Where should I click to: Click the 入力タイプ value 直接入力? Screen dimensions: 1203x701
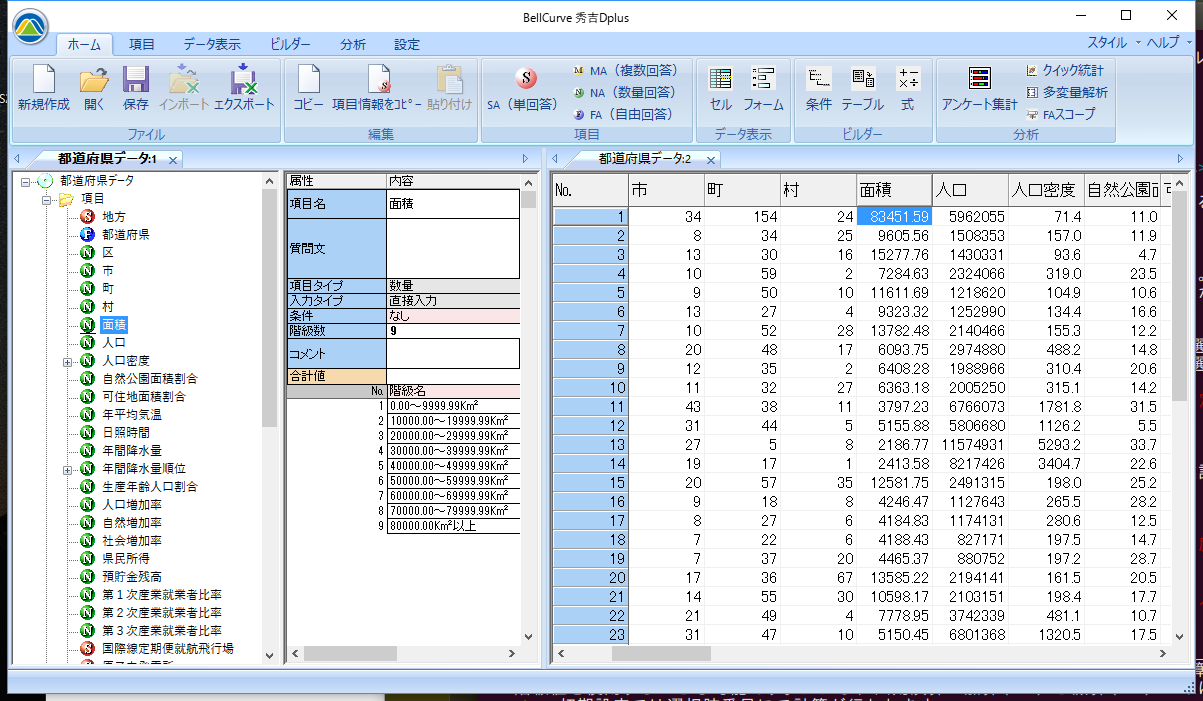453,300
